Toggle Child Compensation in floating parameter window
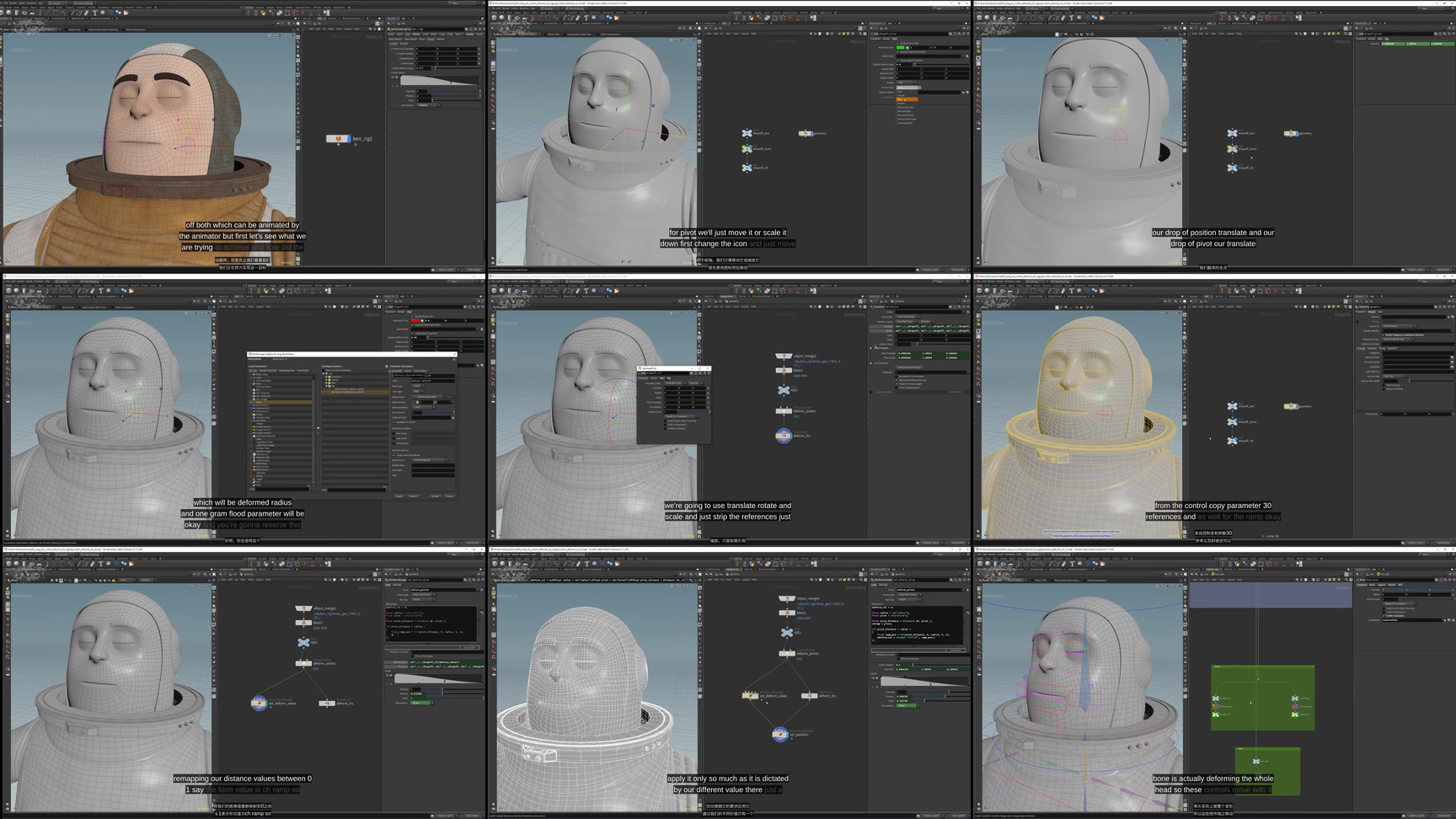This screenshot has width=1456, height=819. click(667, 423)
